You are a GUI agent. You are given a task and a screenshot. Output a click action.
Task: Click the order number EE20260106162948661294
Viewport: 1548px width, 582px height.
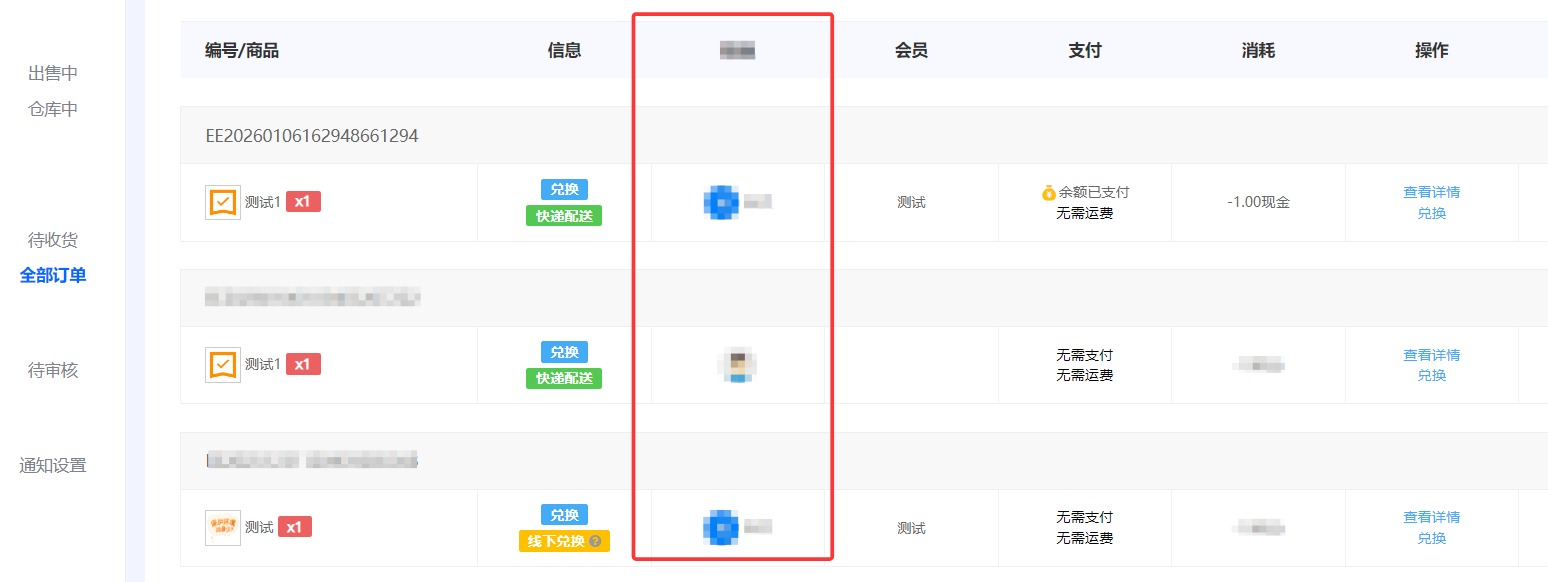coord(310,135)
